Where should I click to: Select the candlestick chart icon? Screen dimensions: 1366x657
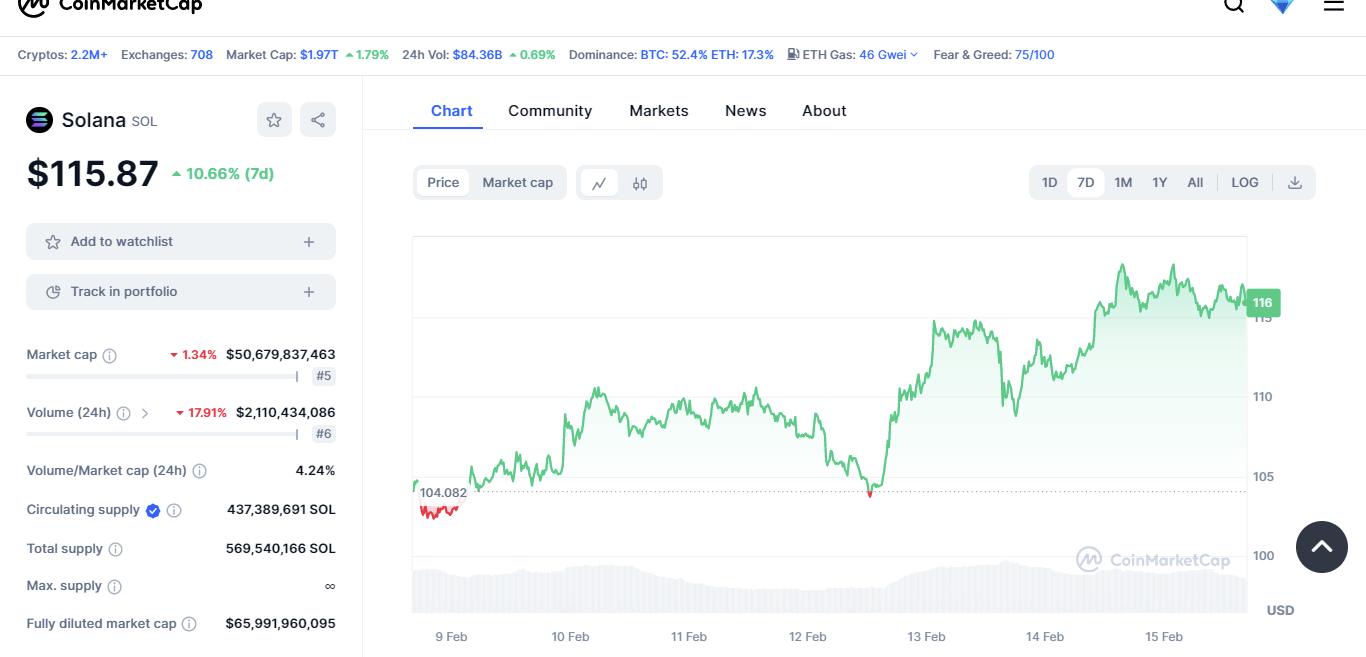pos(640,183)
